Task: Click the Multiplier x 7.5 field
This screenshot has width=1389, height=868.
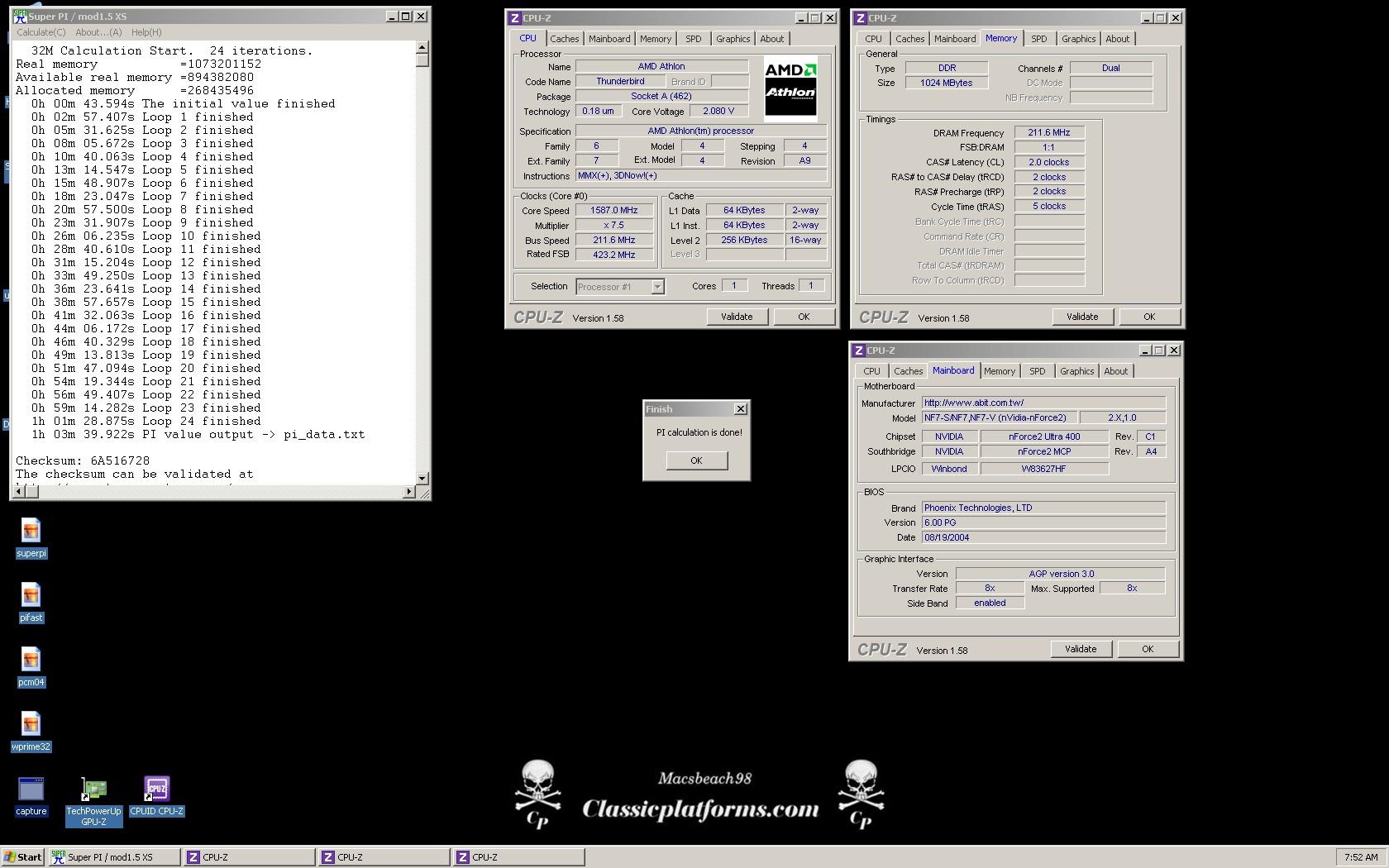Action: click(613, 226)
